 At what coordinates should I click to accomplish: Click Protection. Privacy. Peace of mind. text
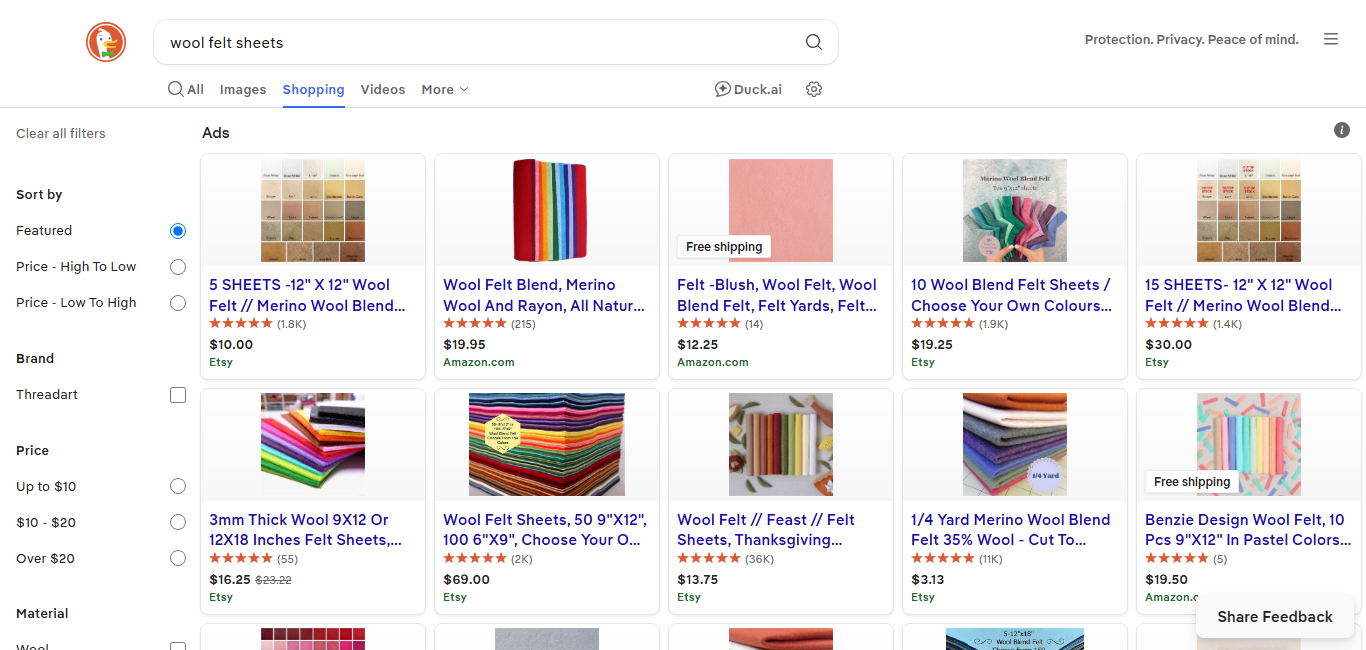pyautogui.click(x=1192, y=40)
